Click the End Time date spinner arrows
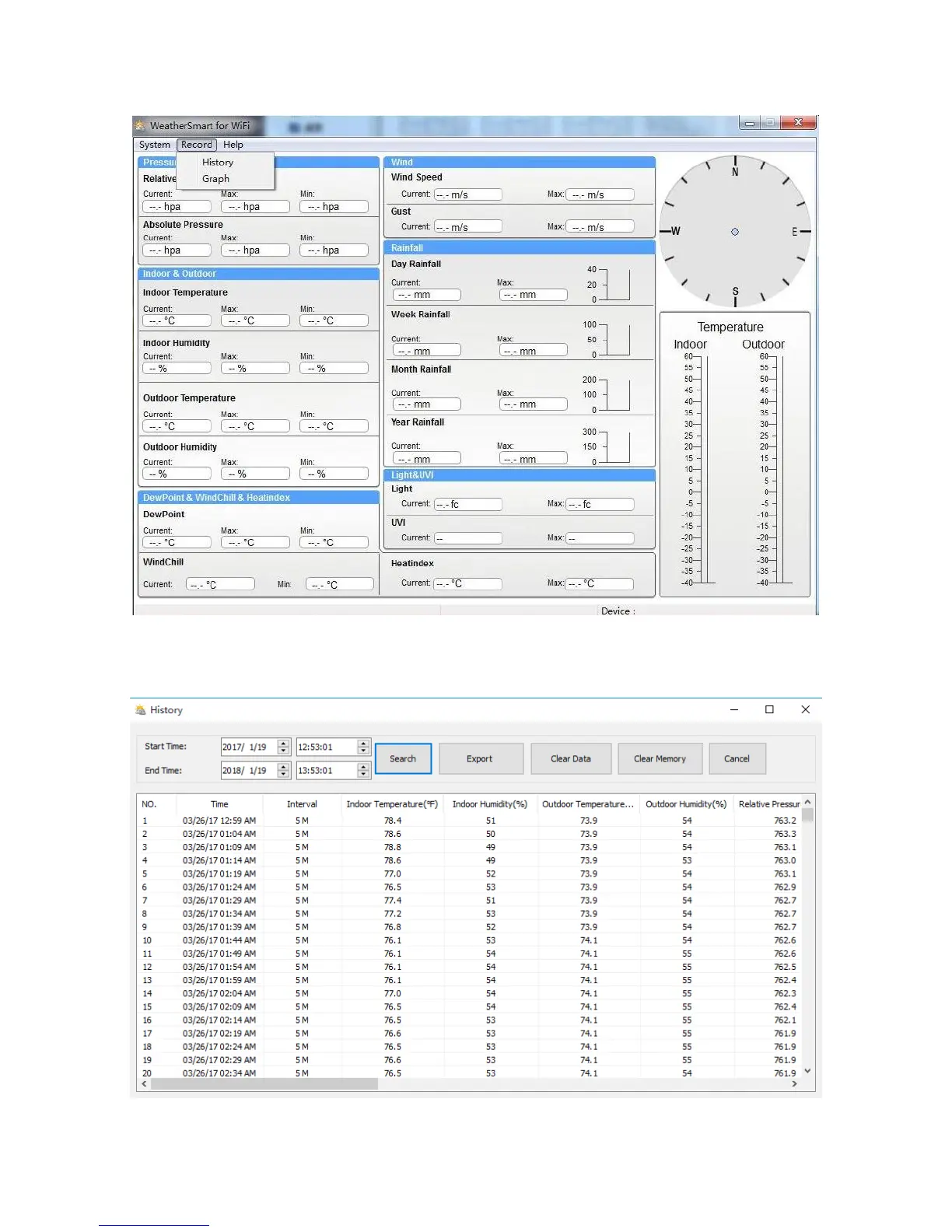The height and width of the screenshot is (1232, 952). (x=284, y=771)
